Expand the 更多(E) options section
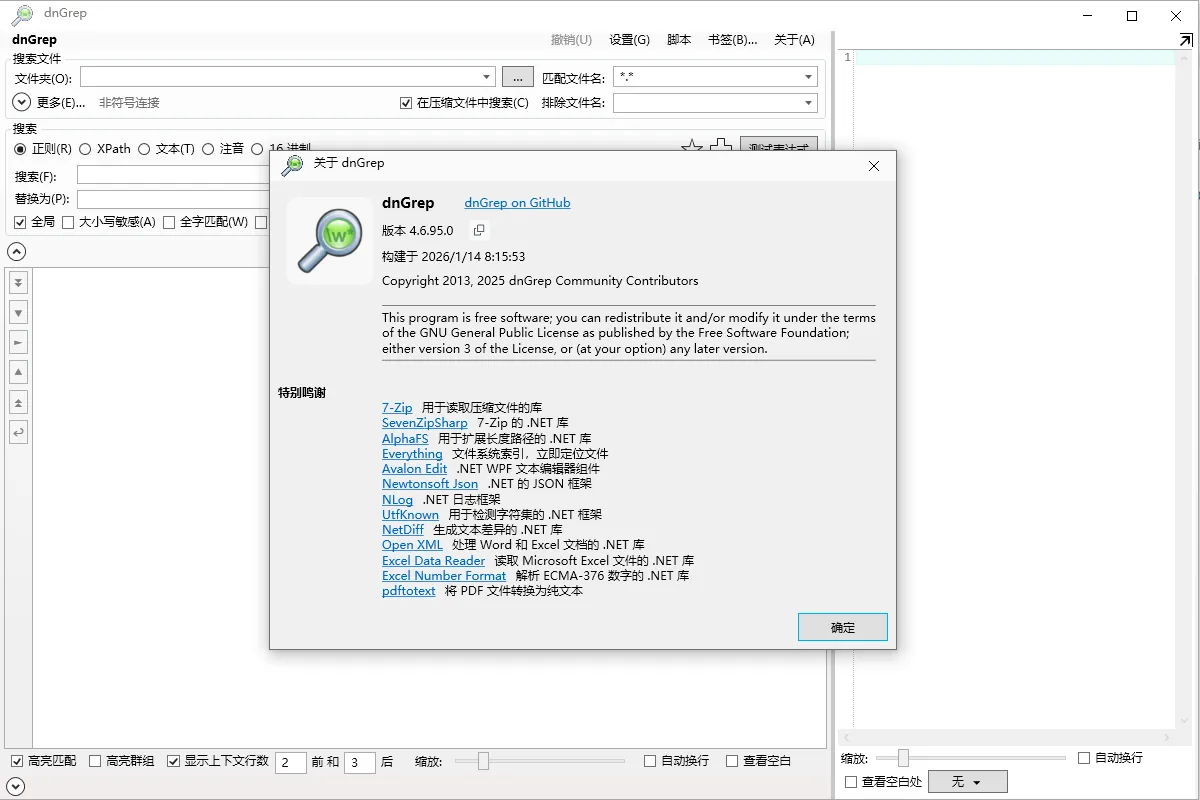The width and height of the screenshot is (1200, 800). pos(20,101)
